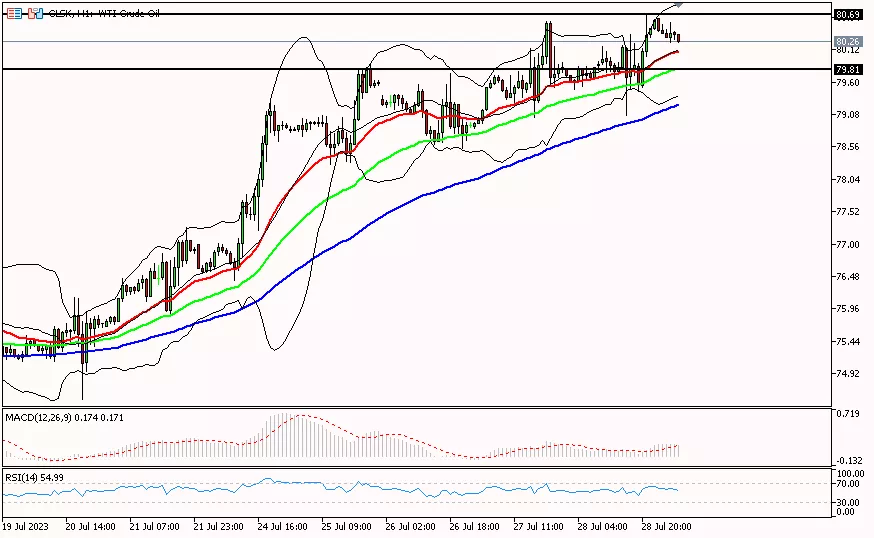Click the 26 Jul 18:00 time label

click(474, 526)
